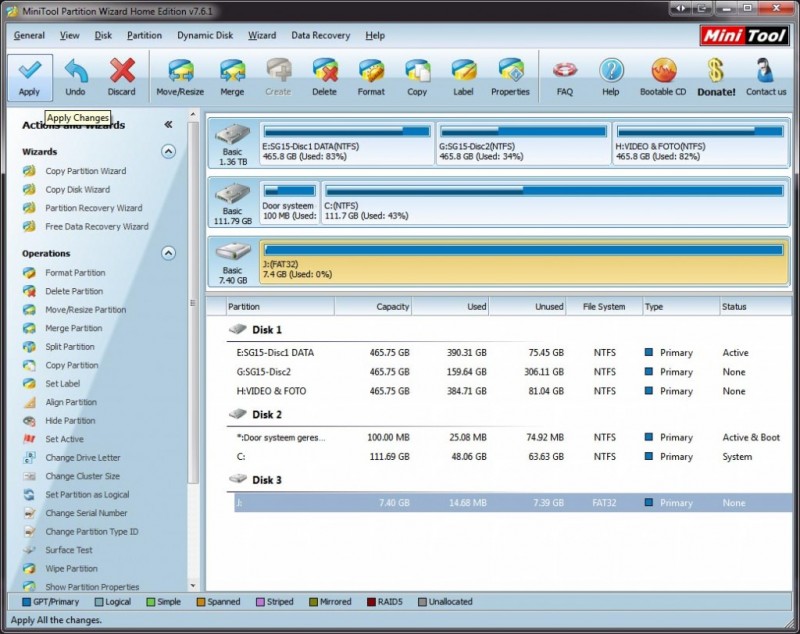Image resolution: width=800 pixels, height=634 pixels.
Task: Select E:SG15-Disc1 DATA partition block in disk map
Action: click(346, 143)
